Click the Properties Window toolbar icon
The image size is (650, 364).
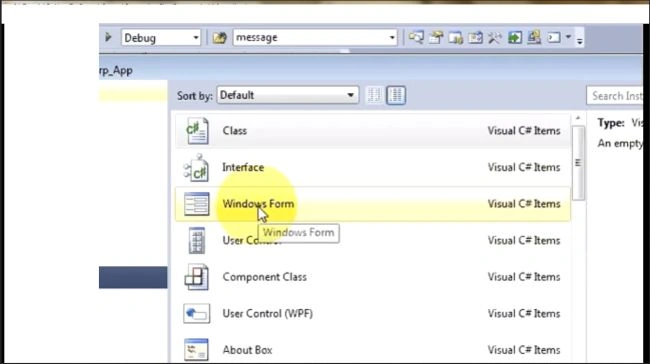436,38
